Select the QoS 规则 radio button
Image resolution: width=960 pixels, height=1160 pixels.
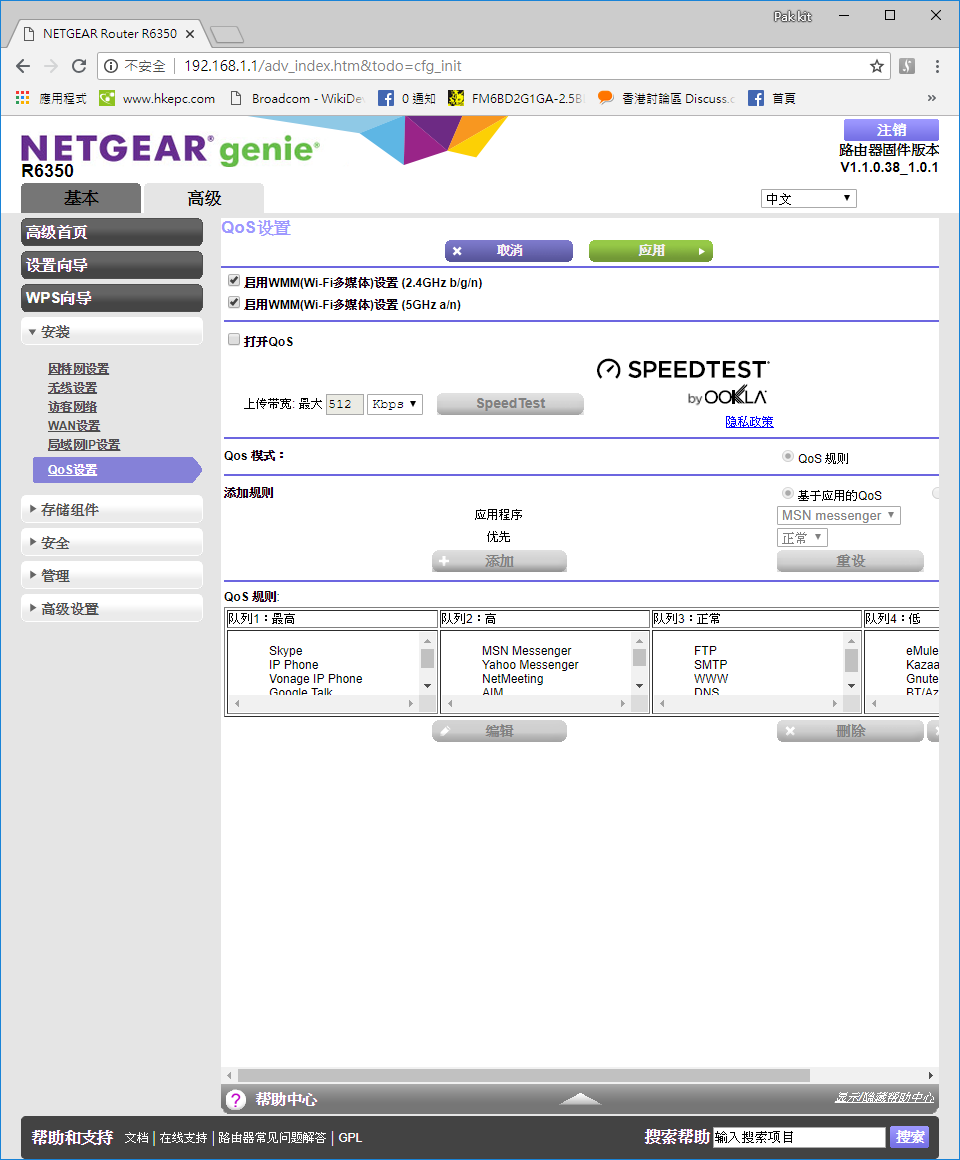point(788,456)
